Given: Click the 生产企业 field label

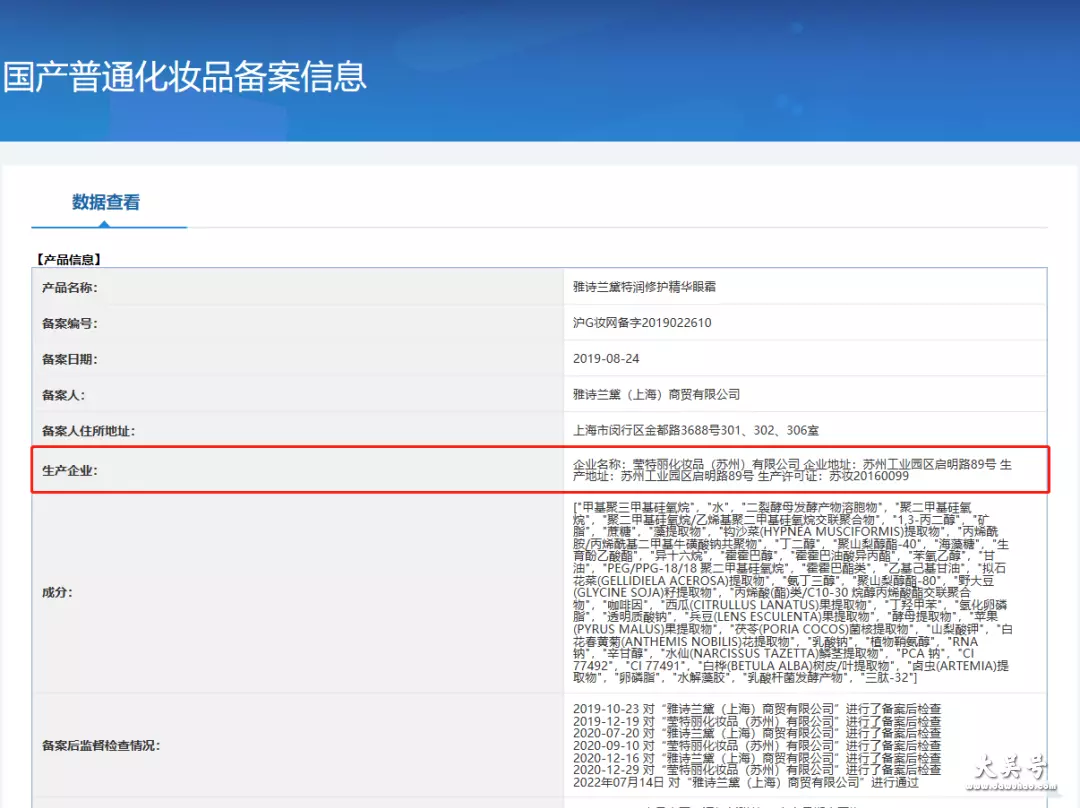Looking at the screenshot, I should click(70, 470).
